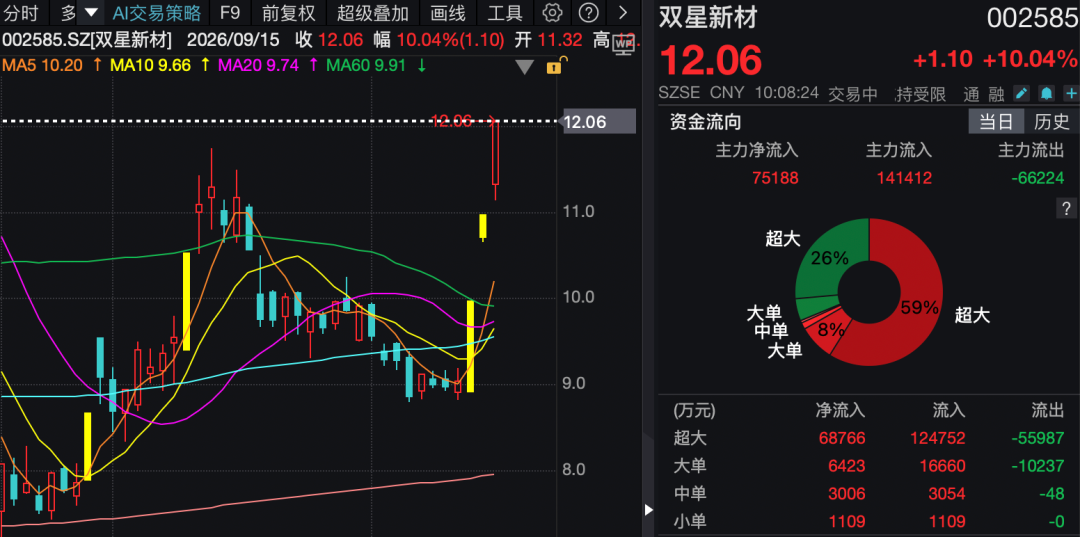
Task: Collapse the side panel with white arrow
Action: click(x=648, y=510)
